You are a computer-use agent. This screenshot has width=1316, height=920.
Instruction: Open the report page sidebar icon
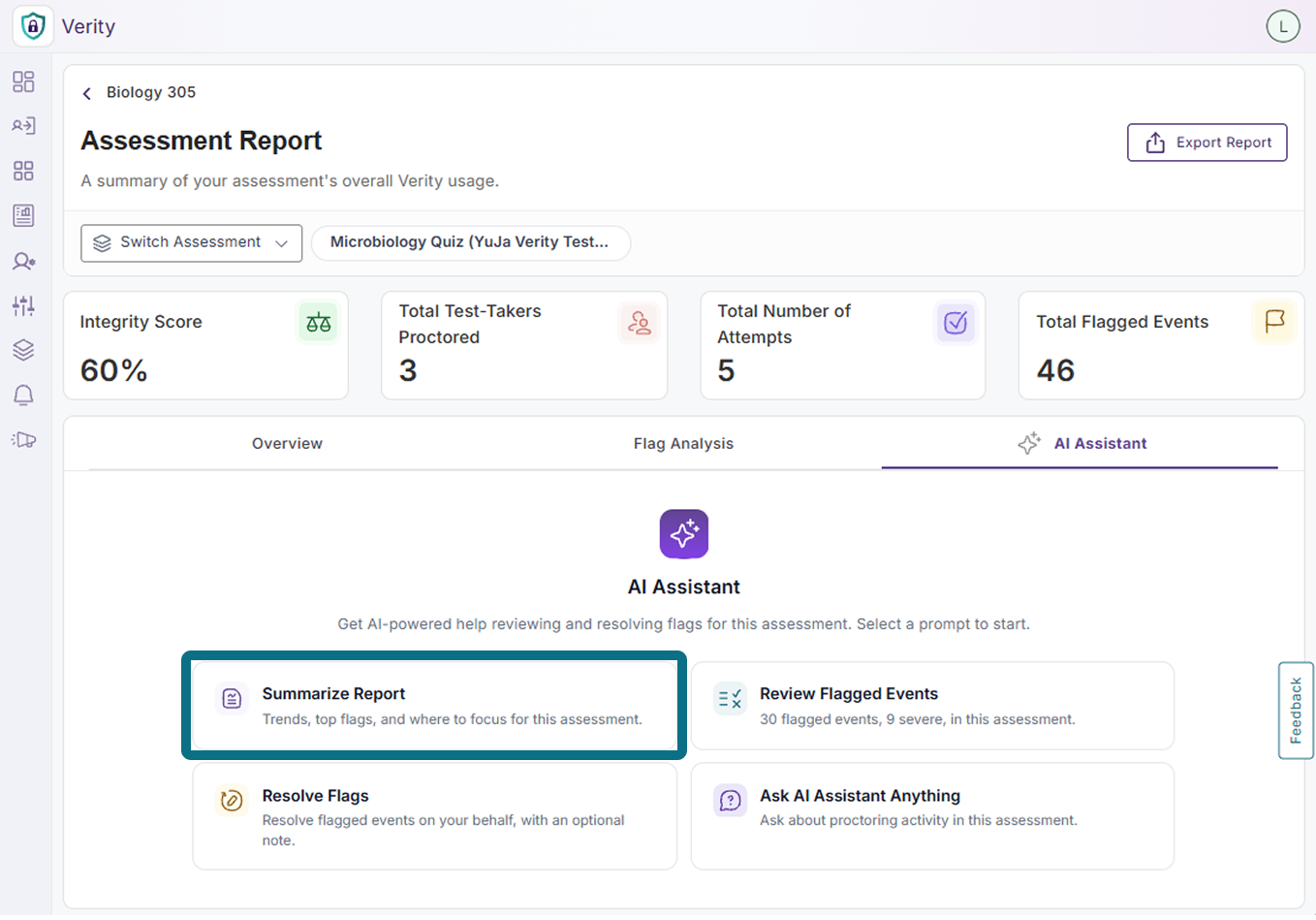(x=23, y=215)
